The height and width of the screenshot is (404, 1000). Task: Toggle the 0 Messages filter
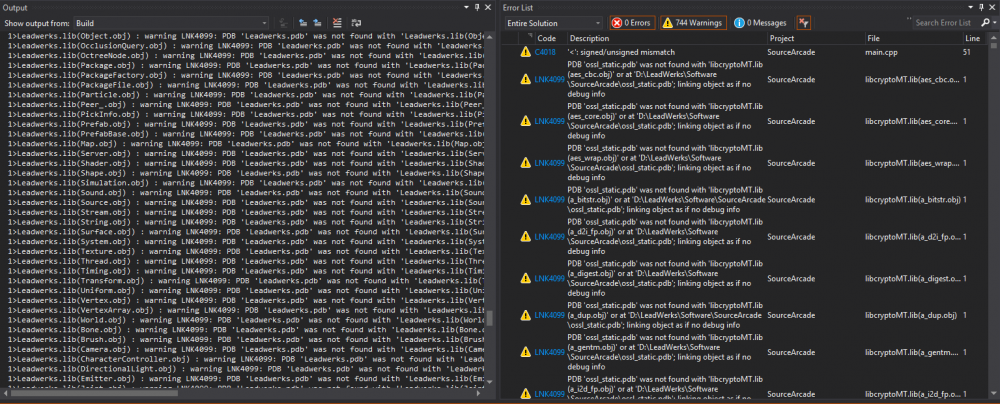point(760,22)
